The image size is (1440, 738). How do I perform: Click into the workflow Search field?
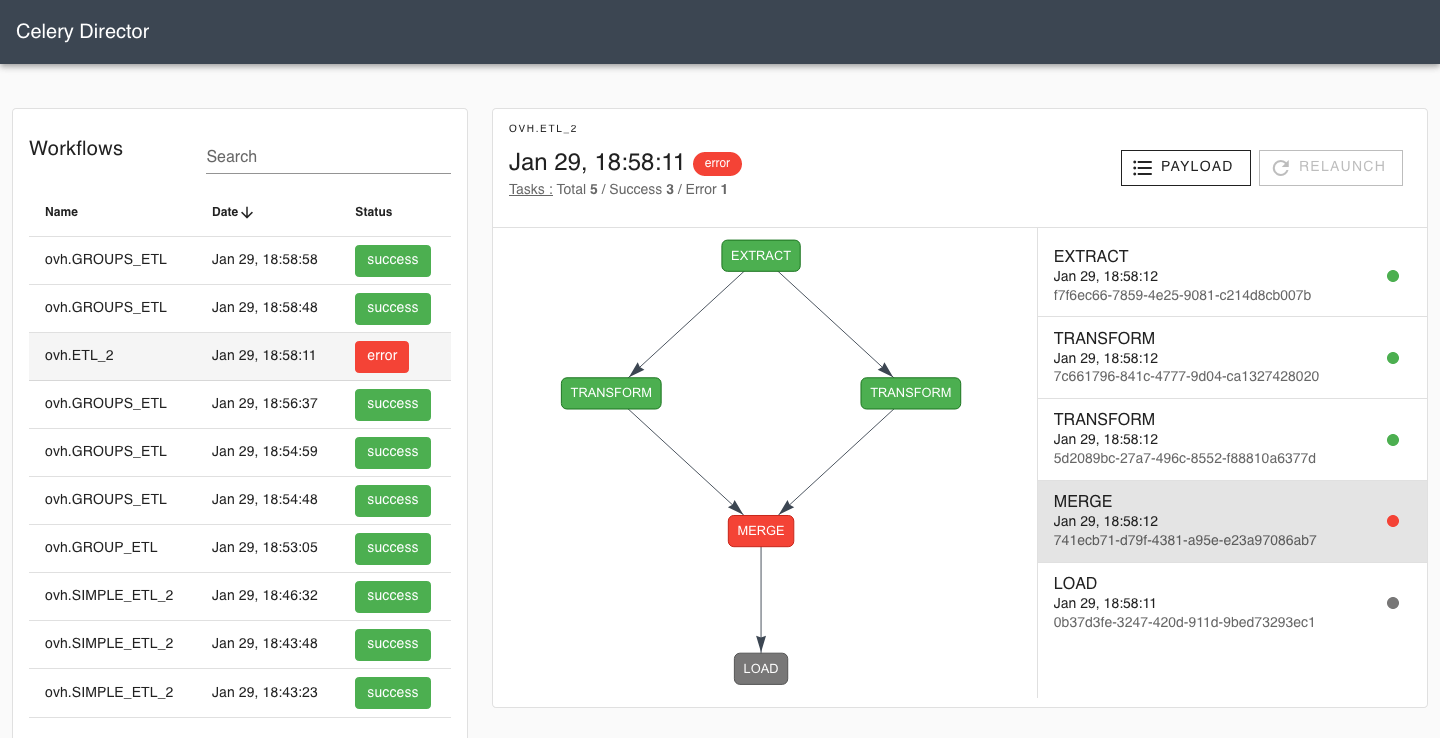pyautogui.click(x=328, y=156)
